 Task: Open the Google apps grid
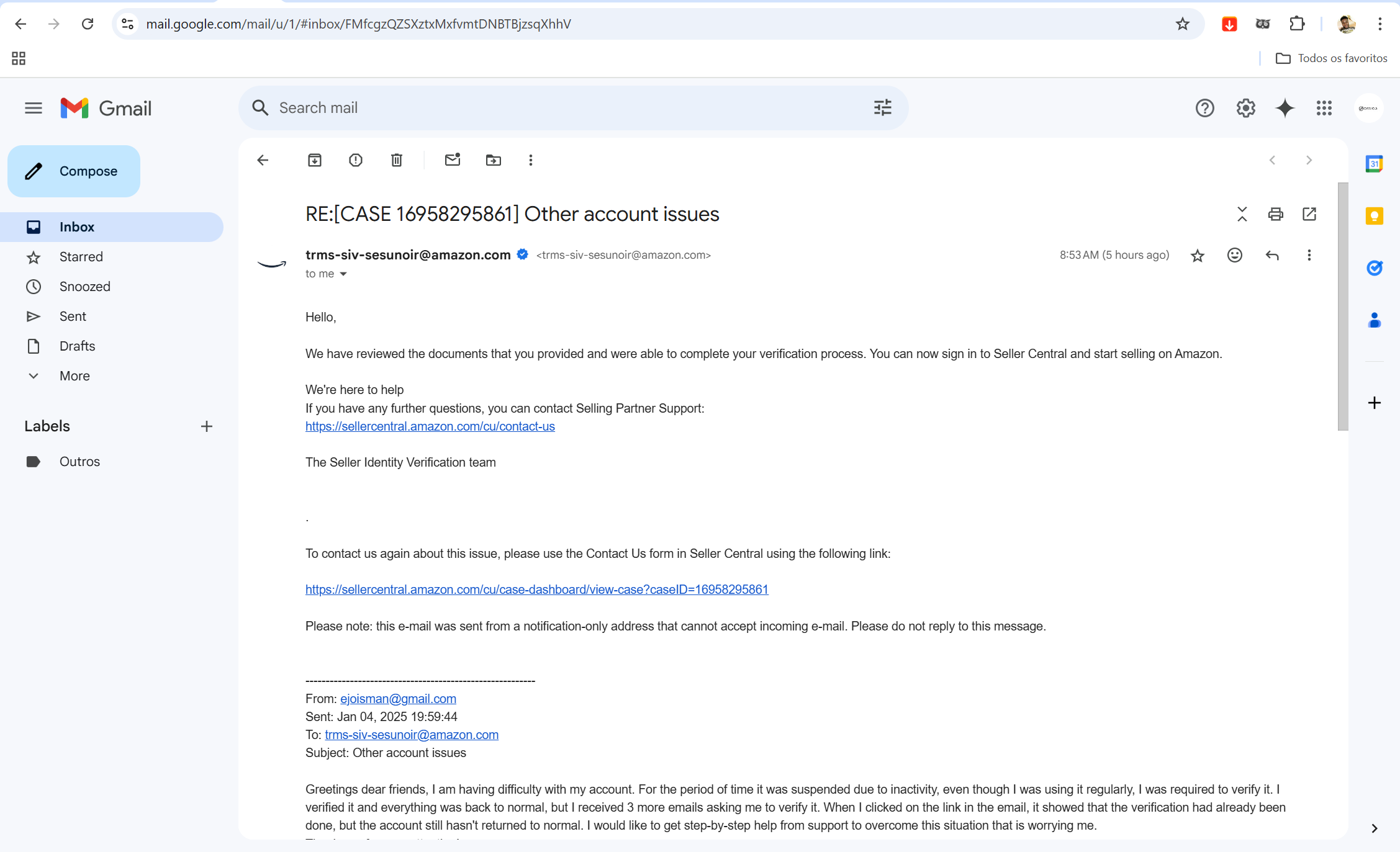click(1324, 108)
